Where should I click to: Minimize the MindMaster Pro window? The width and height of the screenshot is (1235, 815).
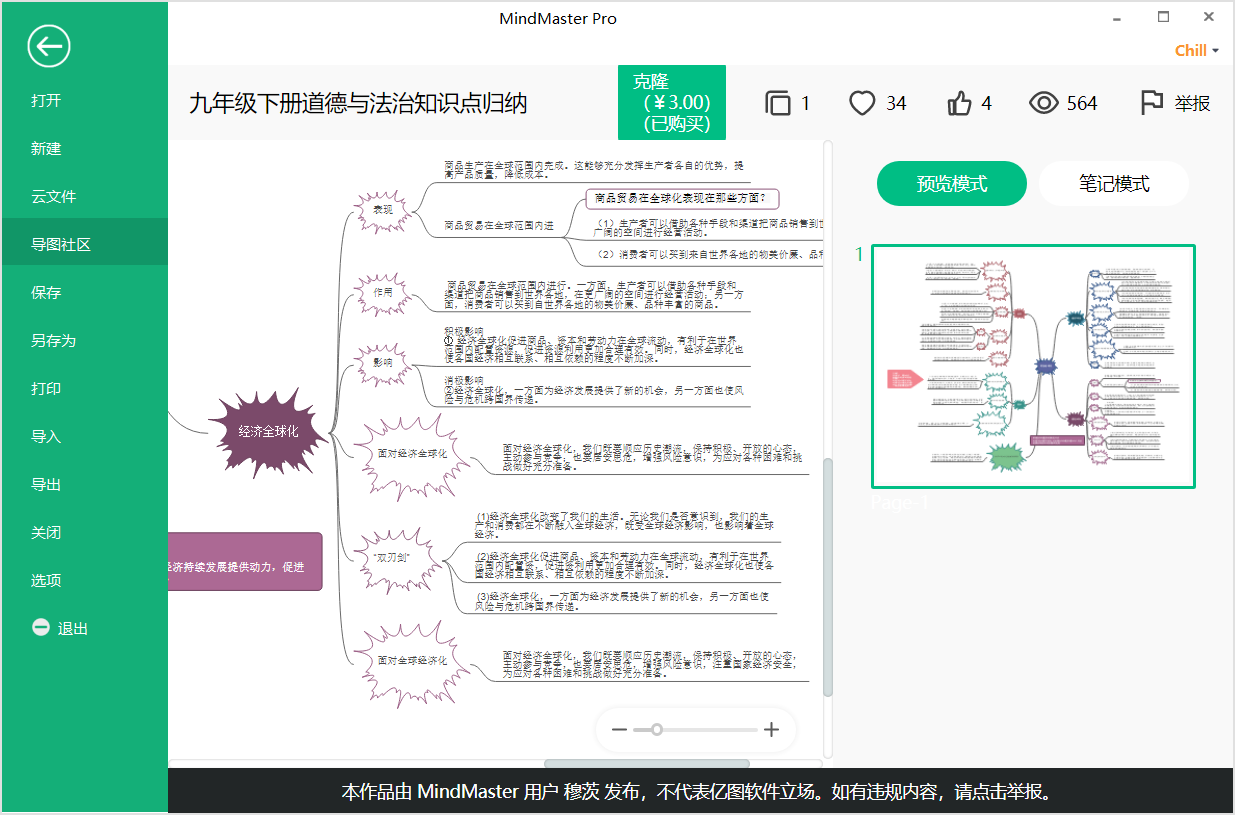point(1116,17)
